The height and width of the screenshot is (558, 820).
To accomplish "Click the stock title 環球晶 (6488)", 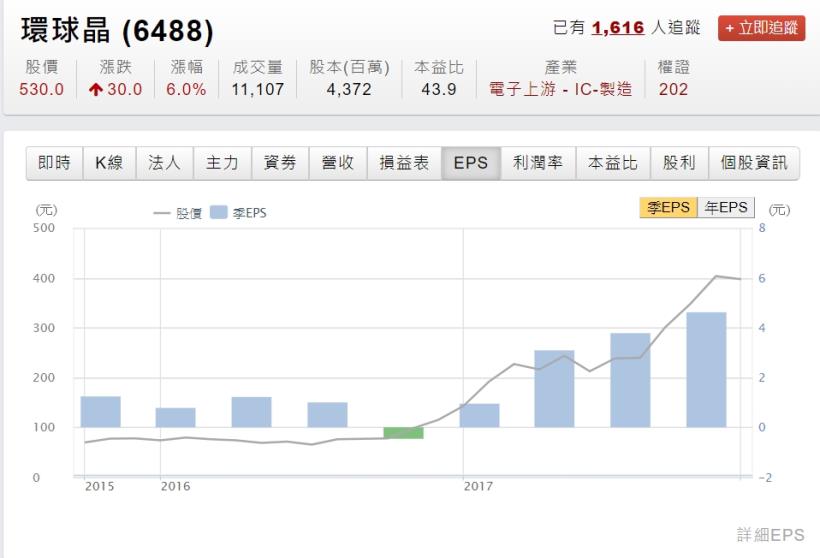I will (118, 31).
